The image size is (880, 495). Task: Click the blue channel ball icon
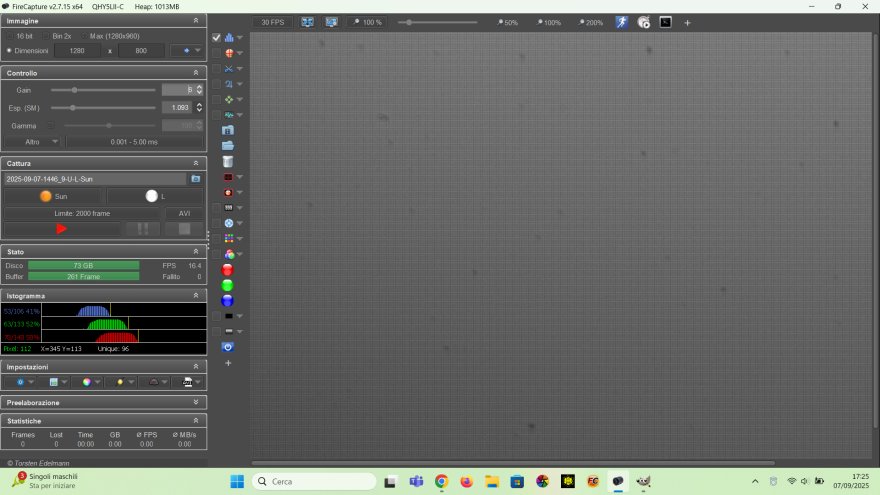pos(228,300)
